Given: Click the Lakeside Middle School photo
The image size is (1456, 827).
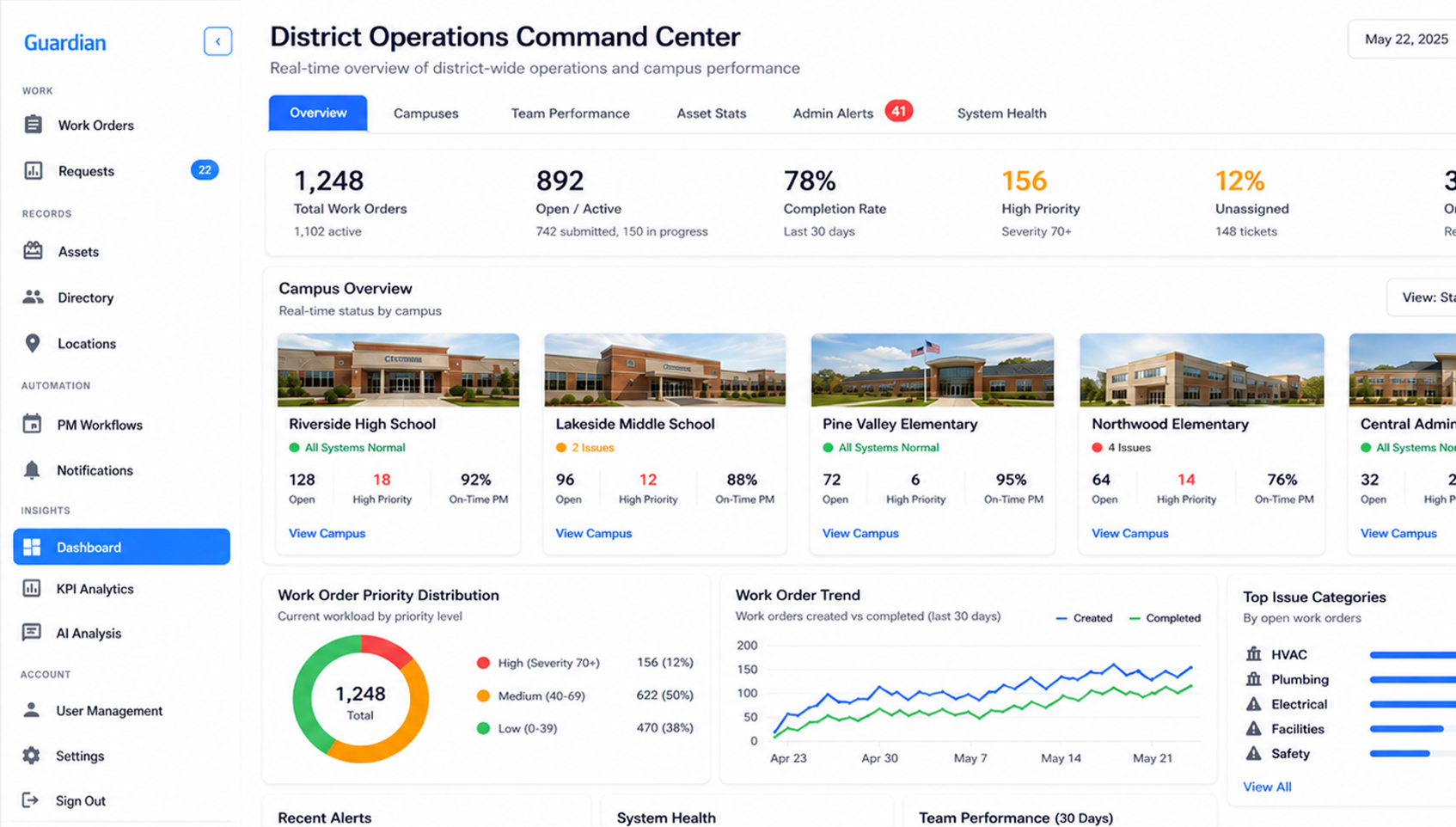Looking at the screenshot, I should (x=664, y=370).
